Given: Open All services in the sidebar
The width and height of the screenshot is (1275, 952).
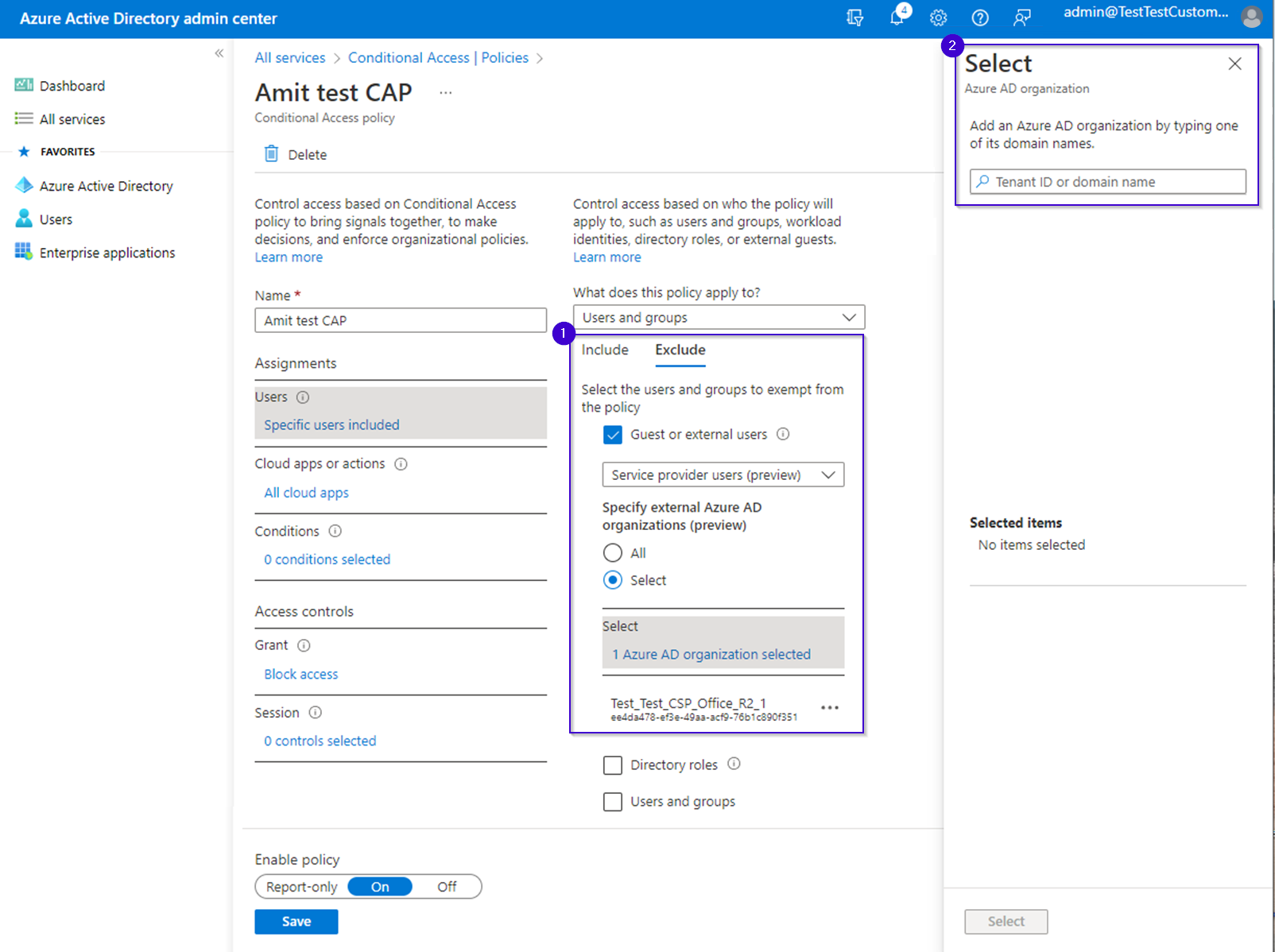Looking at the screenshot, I should pos(72,119).
